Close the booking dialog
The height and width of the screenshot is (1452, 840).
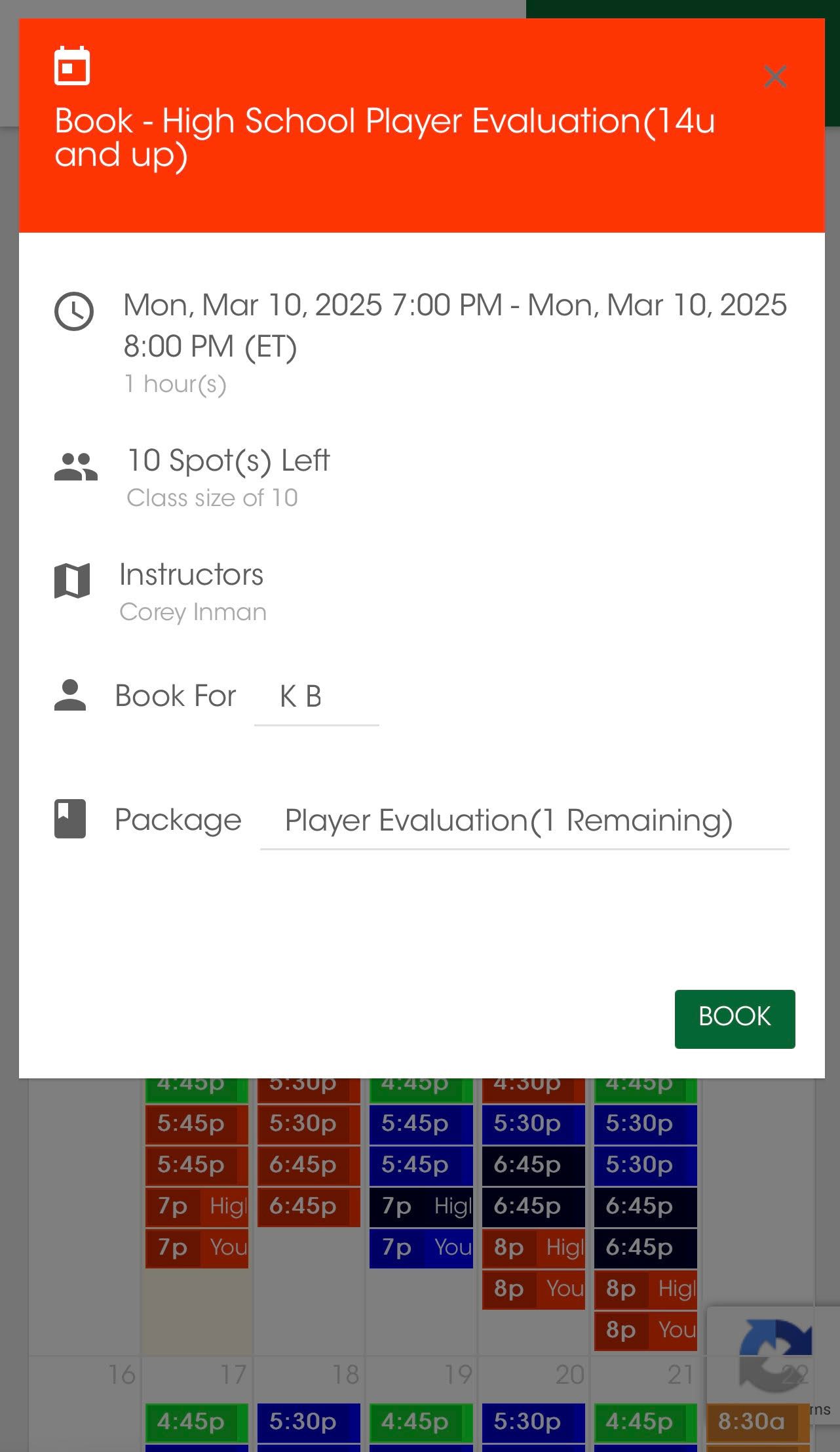point(775,77)
